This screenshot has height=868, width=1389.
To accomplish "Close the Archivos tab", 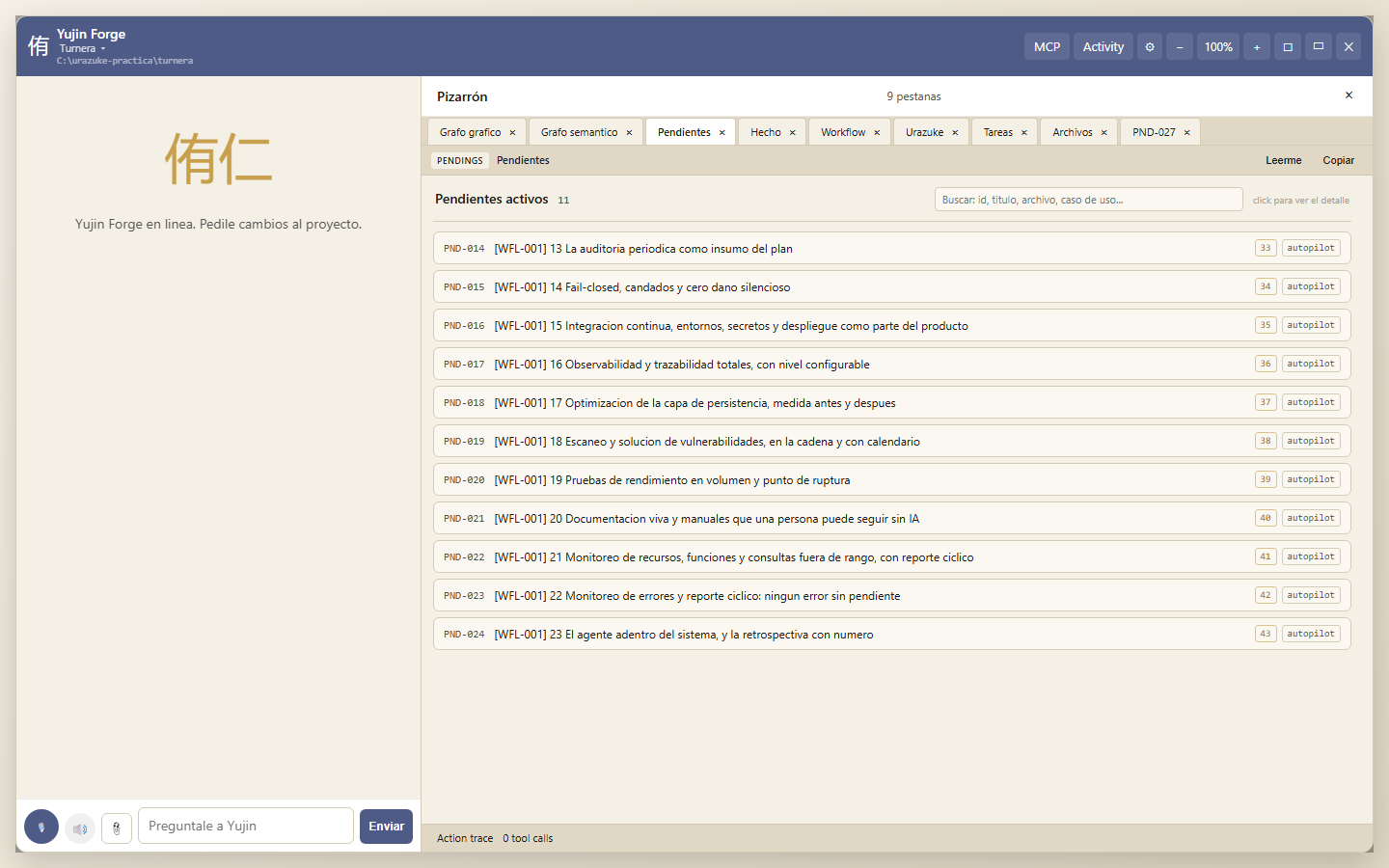I will point(1103,132).
